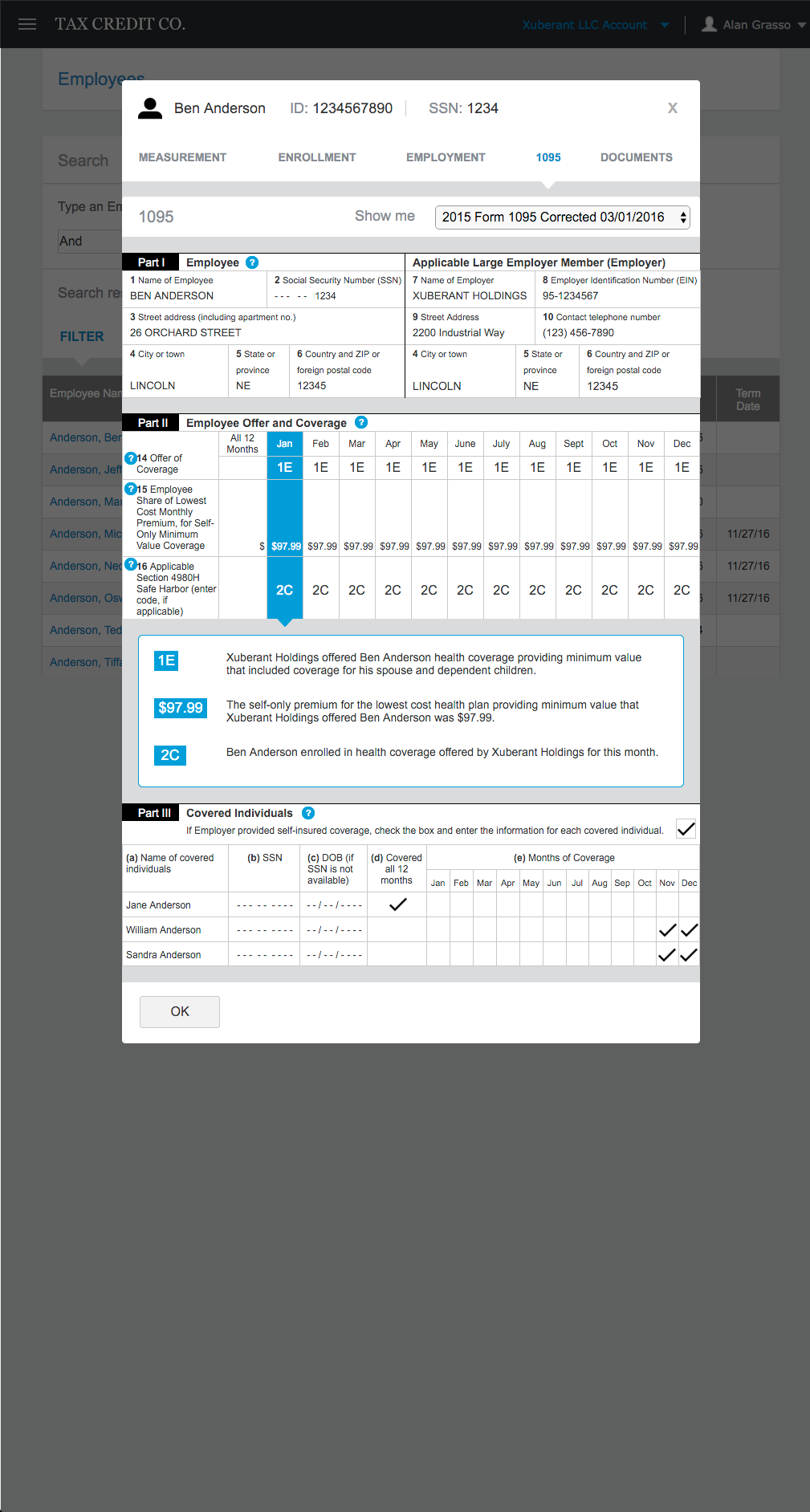This screenshot has width=810, height=1512.
Task: Switch to the Enrollment tab
Action: 317,157
